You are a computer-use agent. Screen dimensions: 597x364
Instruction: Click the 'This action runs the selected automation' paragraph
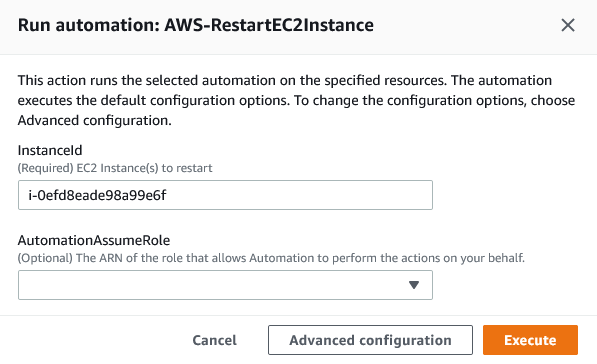tap(296, 101)
